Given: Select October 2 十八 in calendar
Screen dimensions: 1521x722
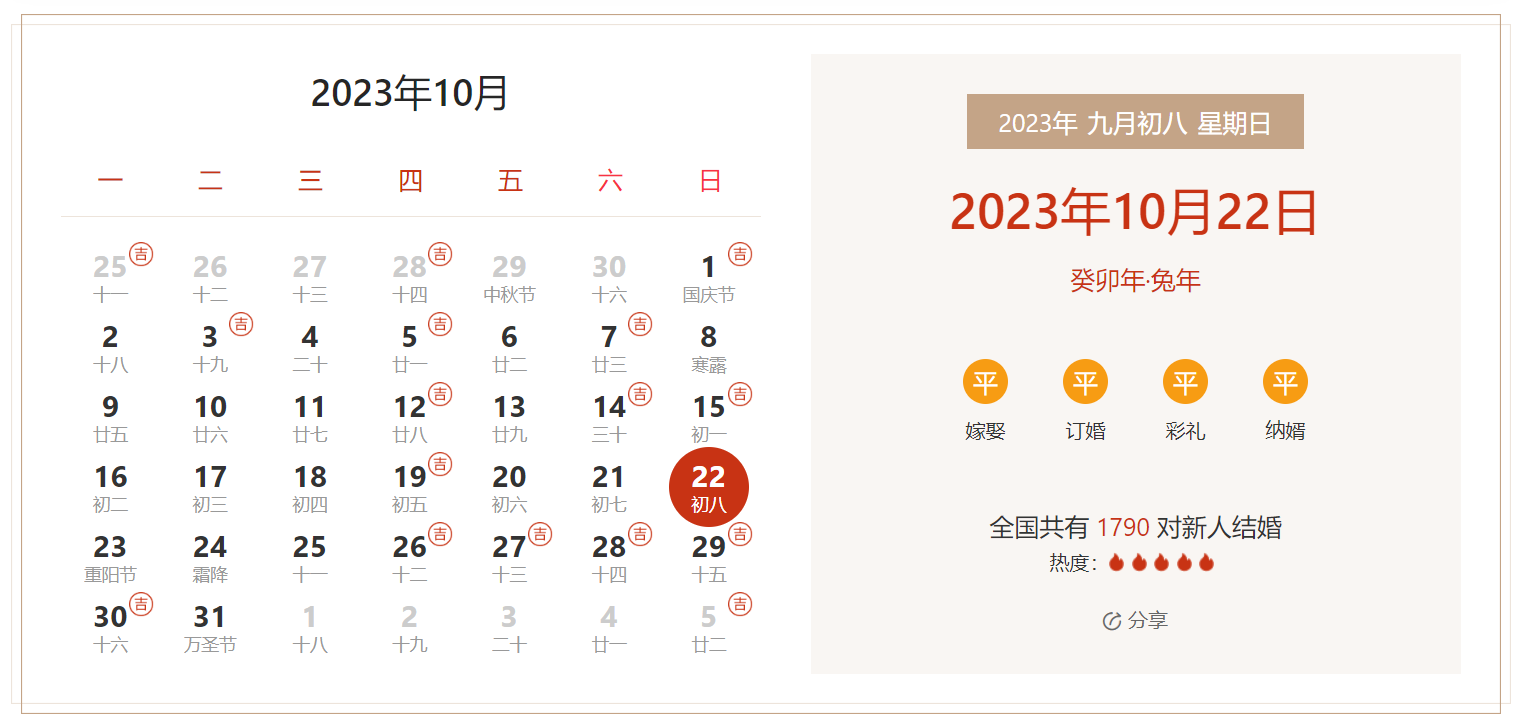Looking at the screenshot, I should point(110,348).
